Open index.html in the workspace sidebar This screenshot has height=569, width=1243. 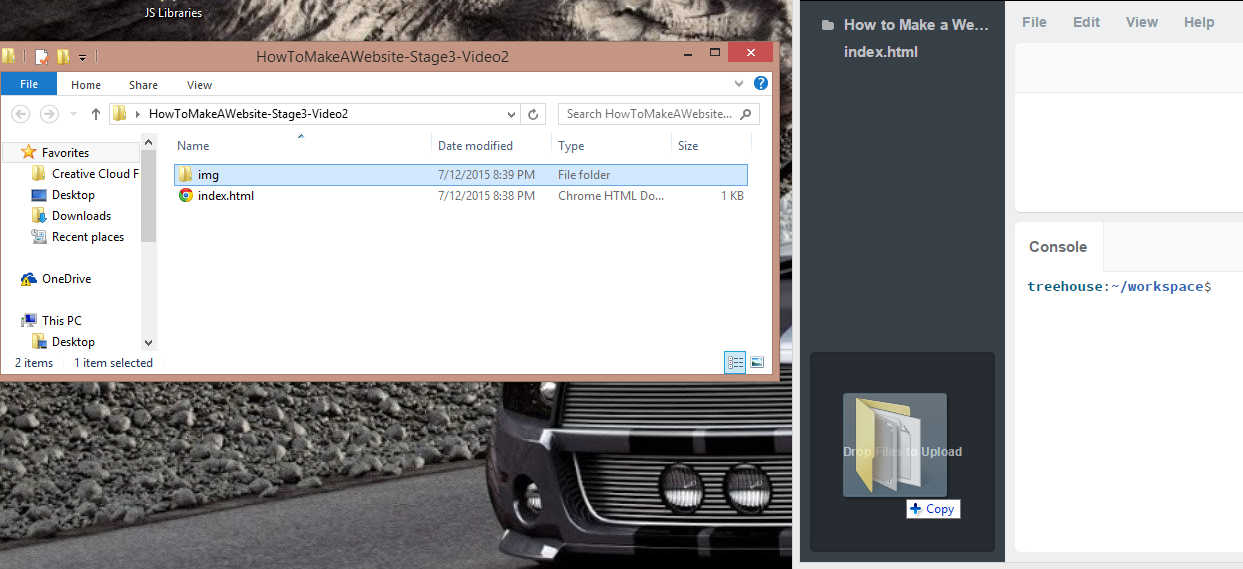881,52
